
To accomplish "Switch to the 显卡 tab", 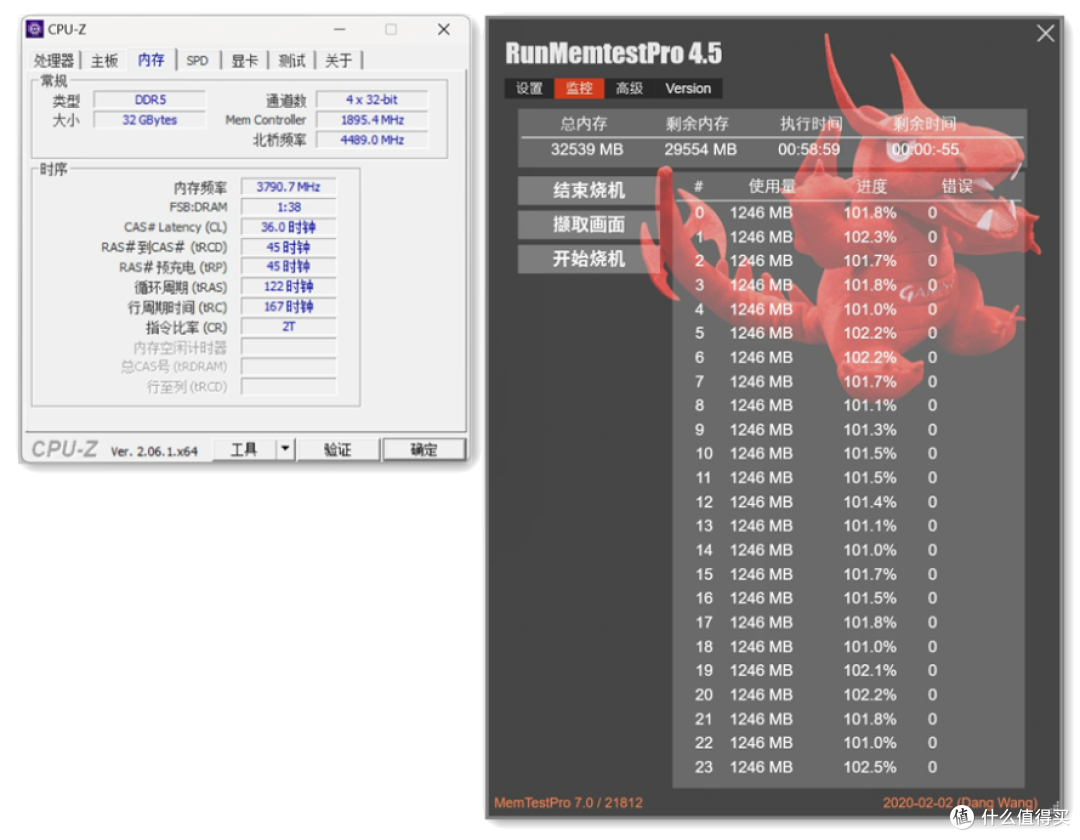I will coord(245,61).
